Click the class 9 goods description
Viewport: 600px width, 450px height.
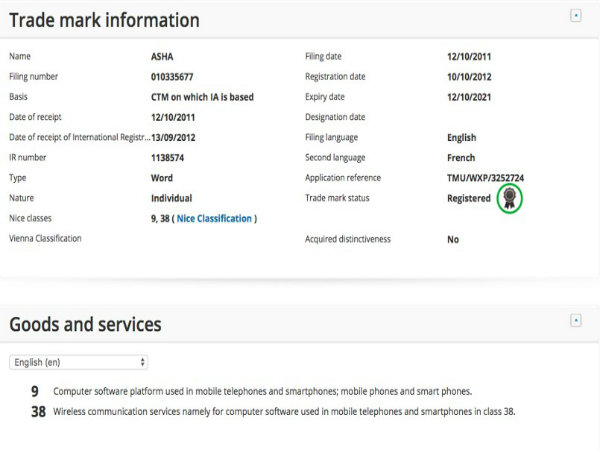262,391
